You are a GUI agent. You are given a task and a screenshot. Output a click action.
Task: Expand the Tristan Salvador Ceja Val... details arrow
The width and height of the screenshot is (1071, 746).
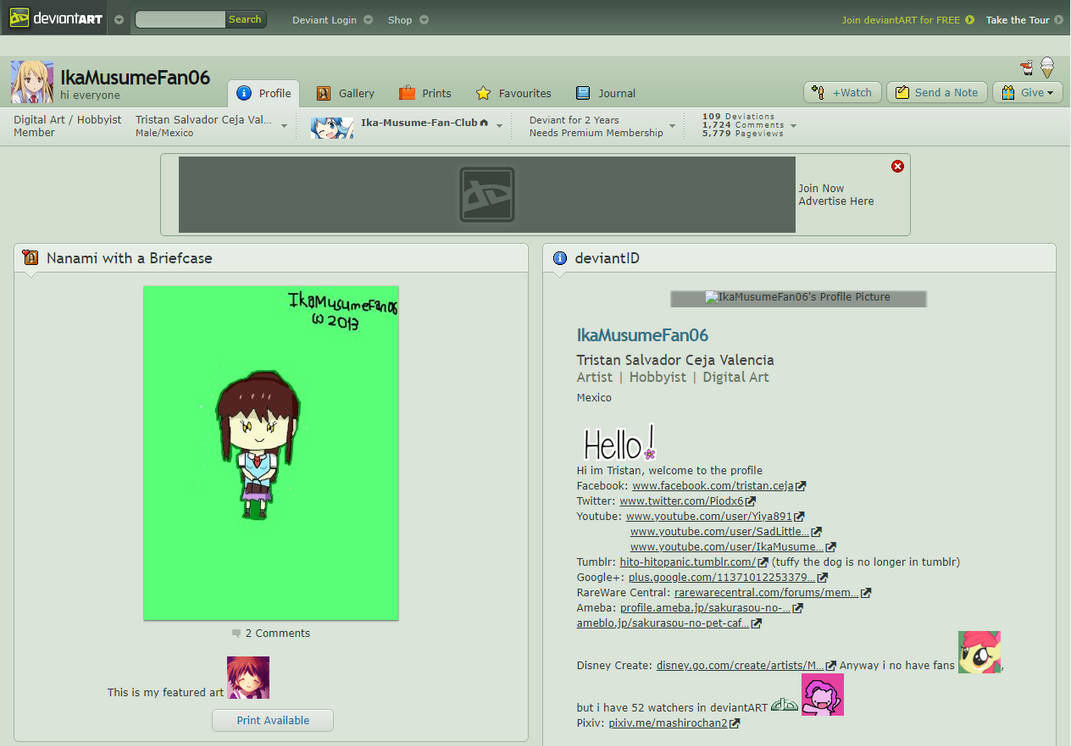[x=284, y=126]
